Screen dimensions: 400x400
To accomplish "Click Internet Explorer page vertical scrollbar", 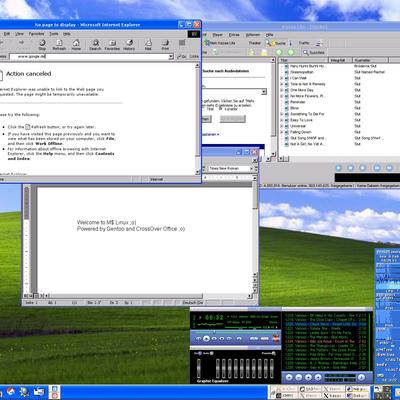I will pyautogui.click(x=197, y=118).
